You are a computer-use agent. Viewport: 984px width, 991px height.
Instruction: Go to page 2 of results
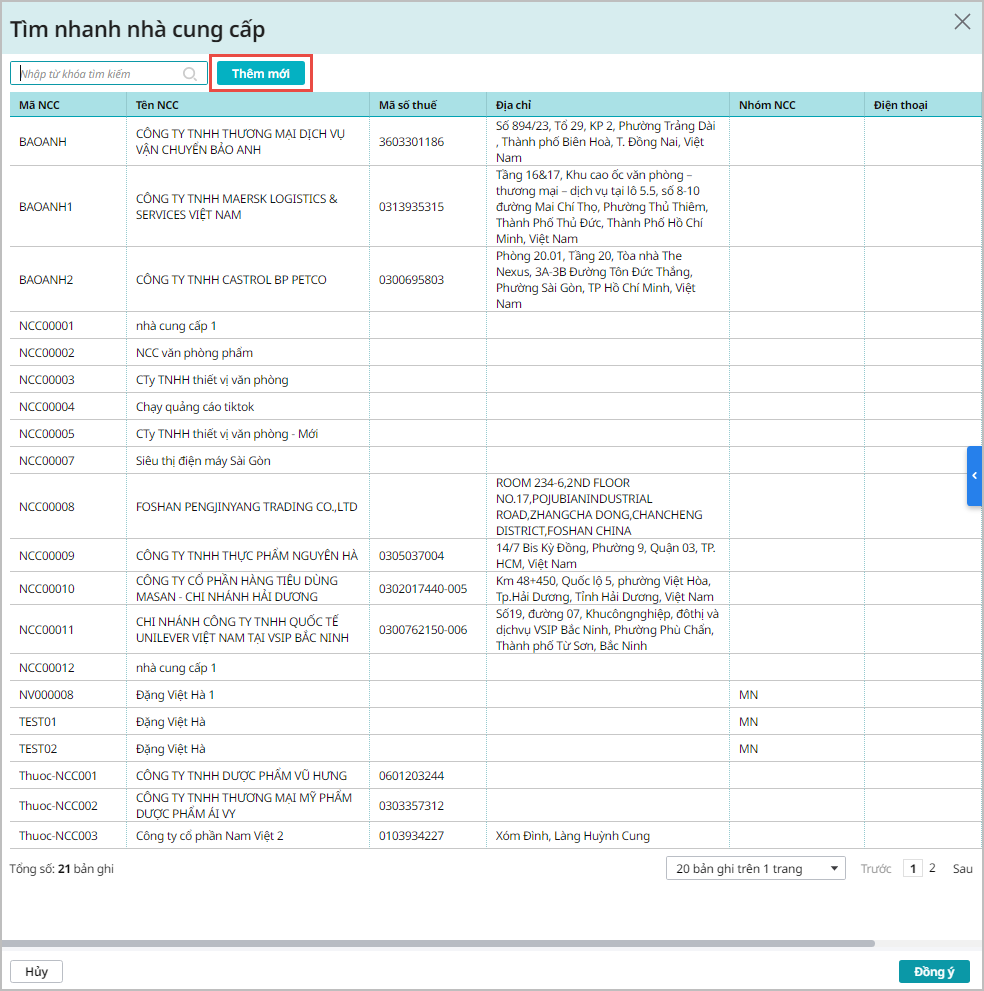click(x=932, y=869)
